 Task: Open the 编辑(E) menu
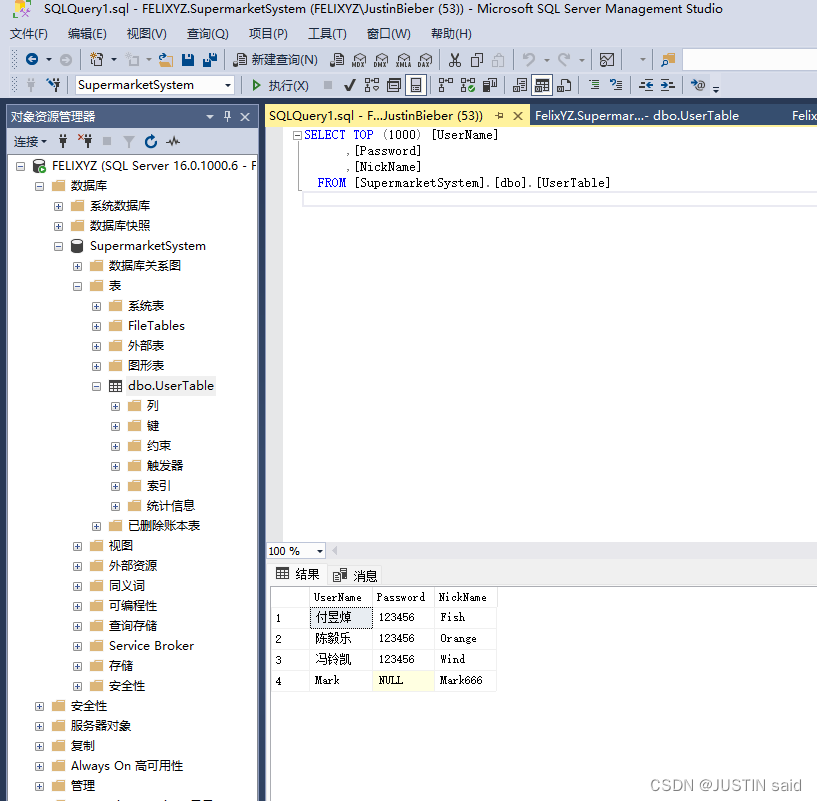pos(87,34)
